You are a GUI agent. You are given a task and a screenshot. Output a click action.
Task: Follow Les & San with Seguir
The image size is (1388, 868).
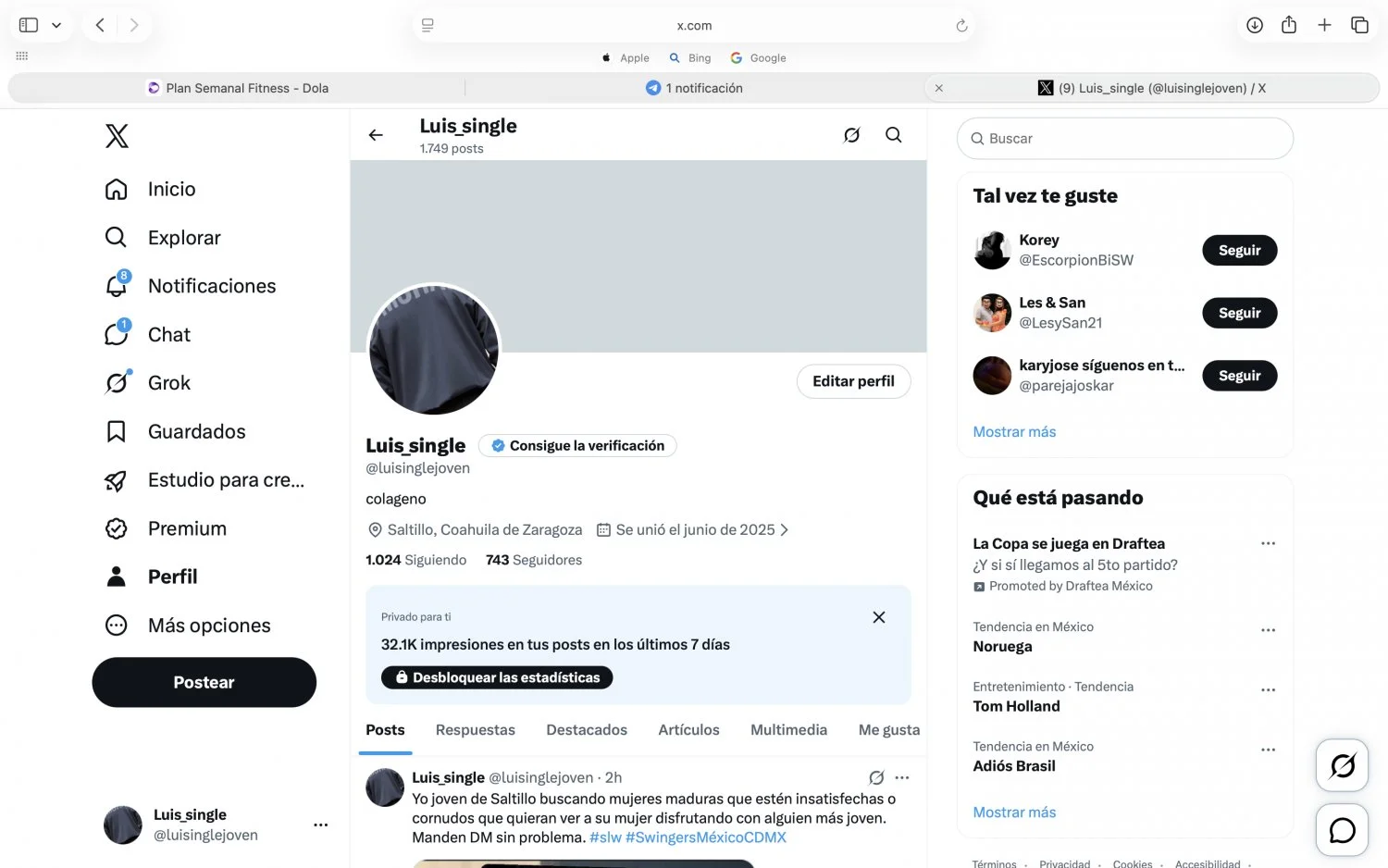1240,313
